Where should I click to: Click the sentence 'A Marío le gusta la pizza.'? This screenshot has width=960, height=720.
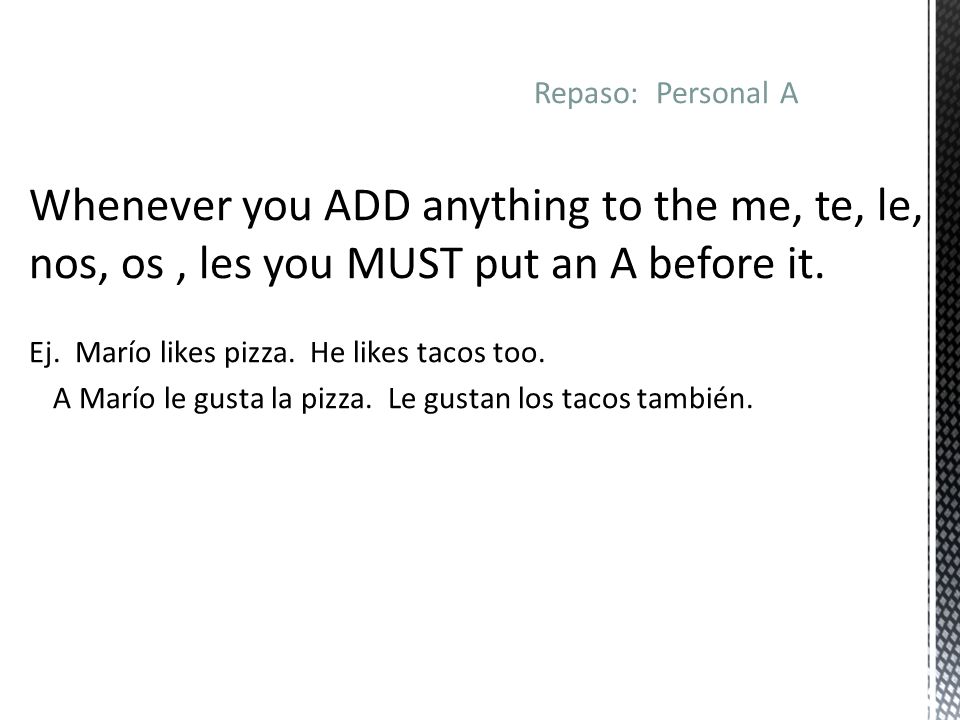click(212, 399)
